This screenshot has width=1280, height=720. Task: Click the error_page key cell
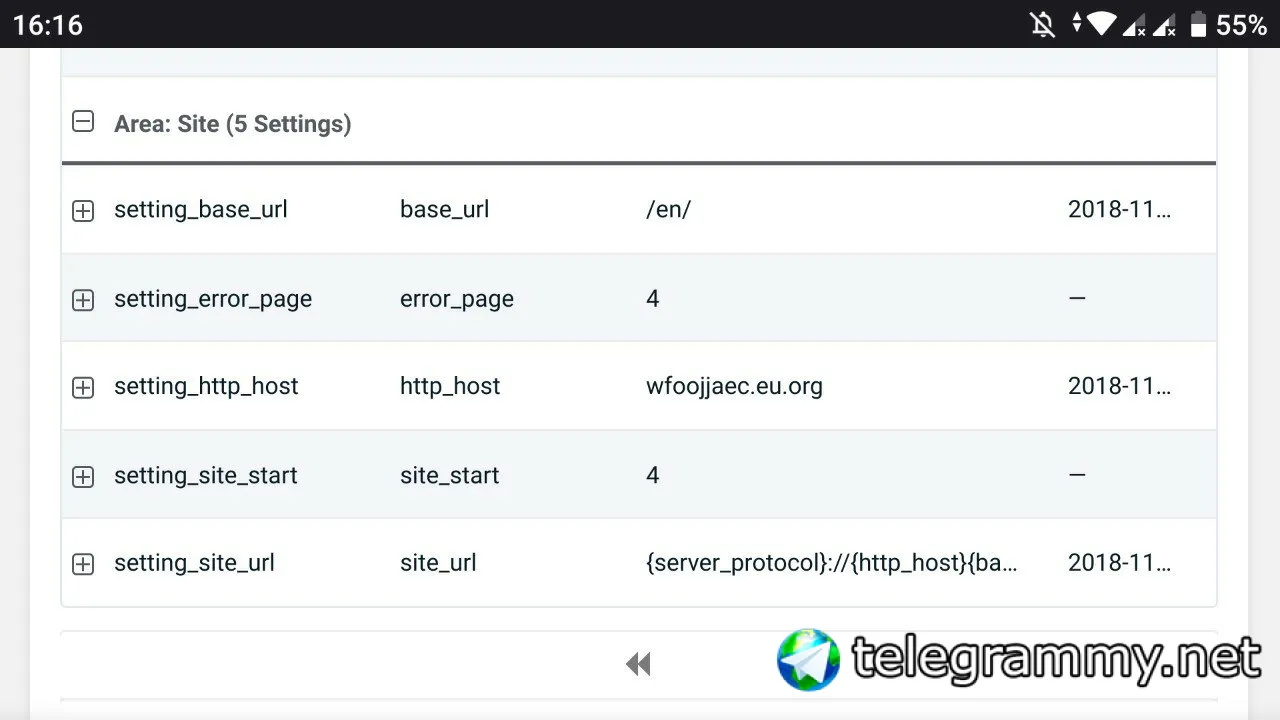point(457,299)
